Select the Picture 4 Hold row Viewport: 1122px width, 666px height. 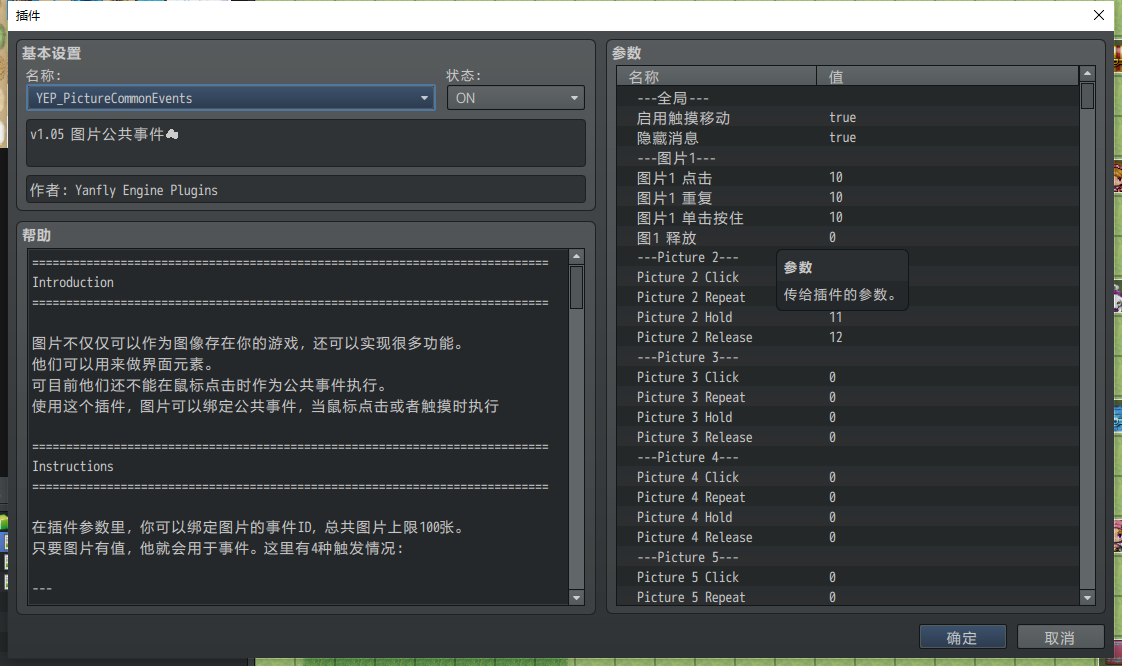pos(848,518)
